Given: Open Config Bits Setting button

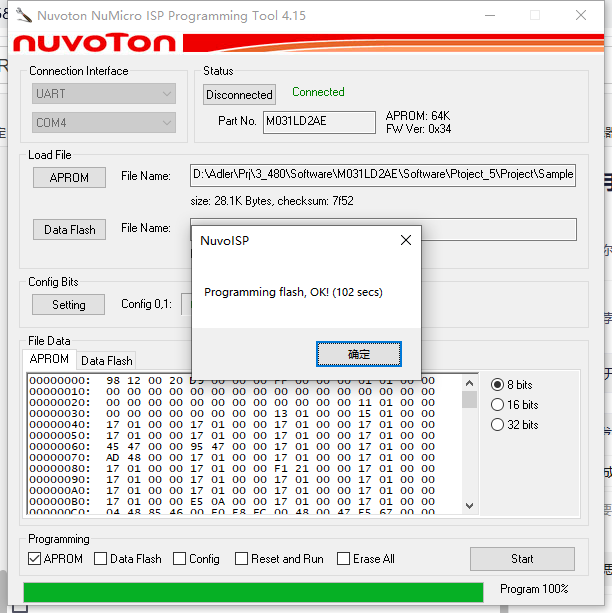Looking at the screenshot, I should click(68, 305).
